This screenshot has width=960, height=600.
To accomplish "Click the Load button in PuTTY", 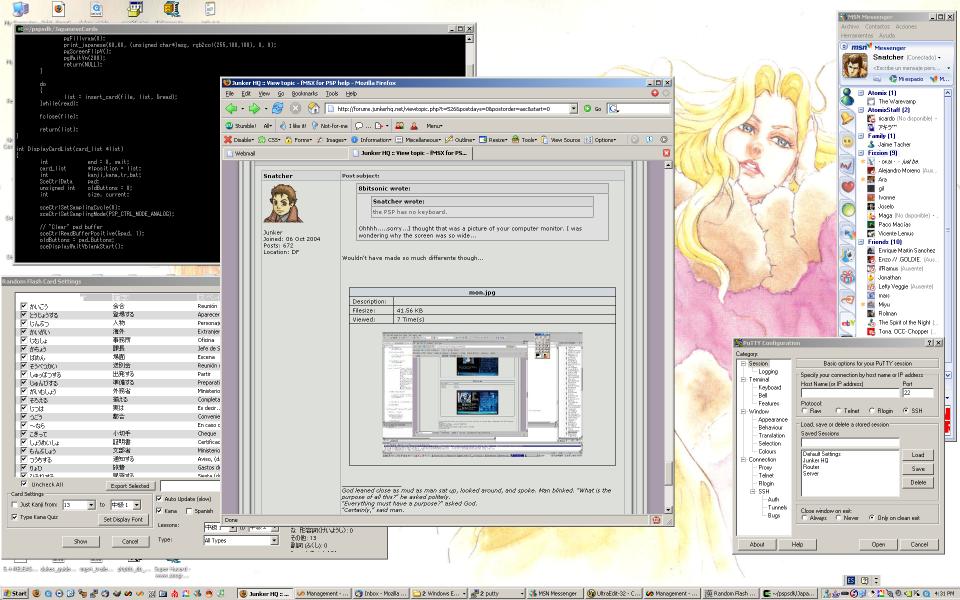I will (917, 455).
